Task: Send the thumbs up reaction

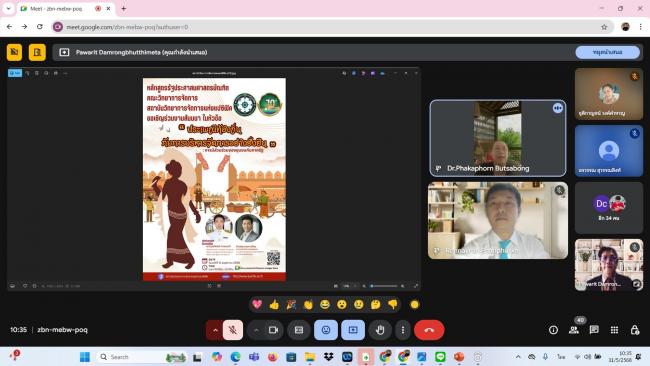Action: 274,305
